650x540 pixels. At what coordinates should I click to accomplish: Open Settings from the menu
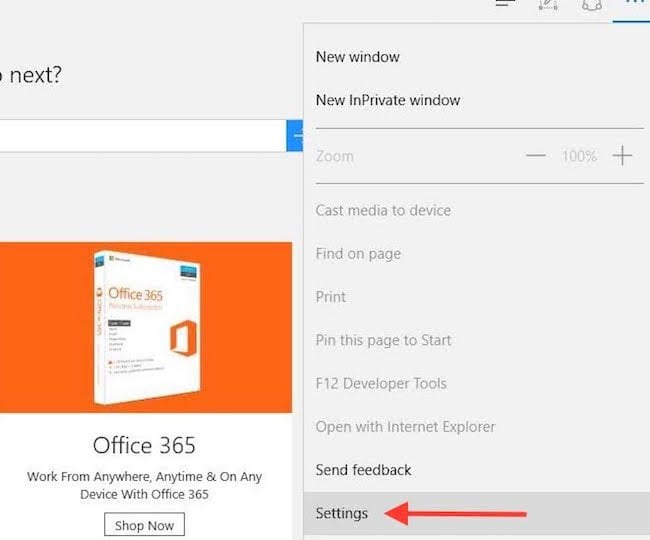coord(477,513)
